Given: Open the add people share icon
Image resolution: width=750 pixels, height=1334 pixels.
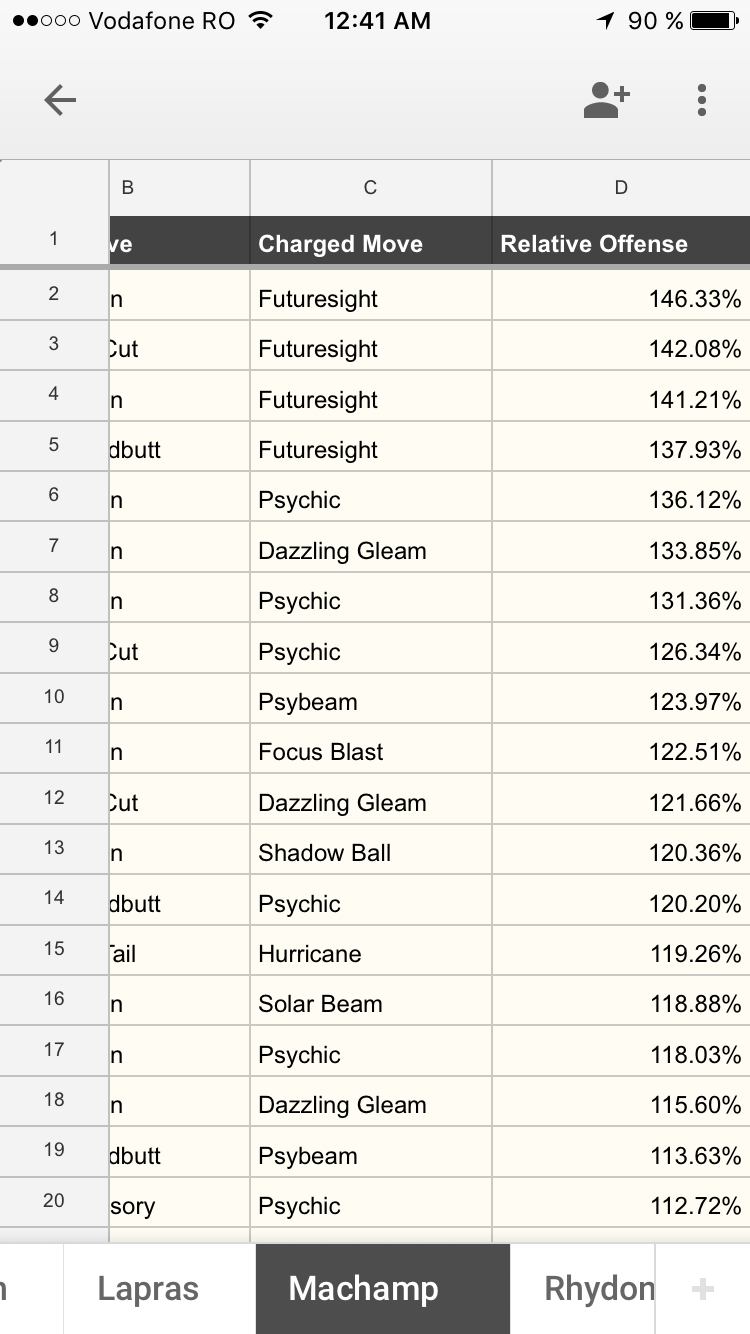Looking at the screenshot, I should click(x=606, y=100).
